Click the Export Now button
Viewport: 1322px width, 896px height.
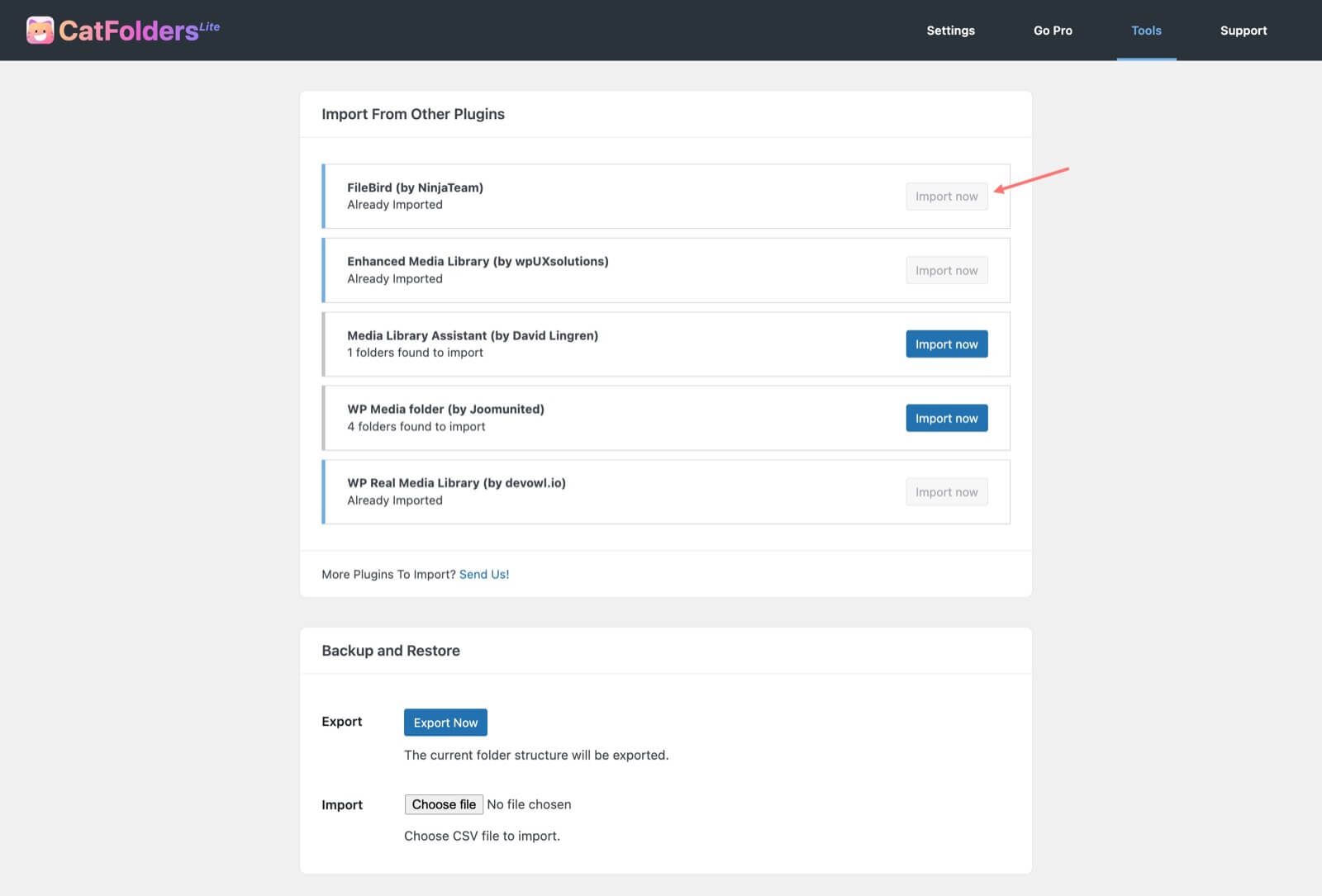(x=445, y=723)
